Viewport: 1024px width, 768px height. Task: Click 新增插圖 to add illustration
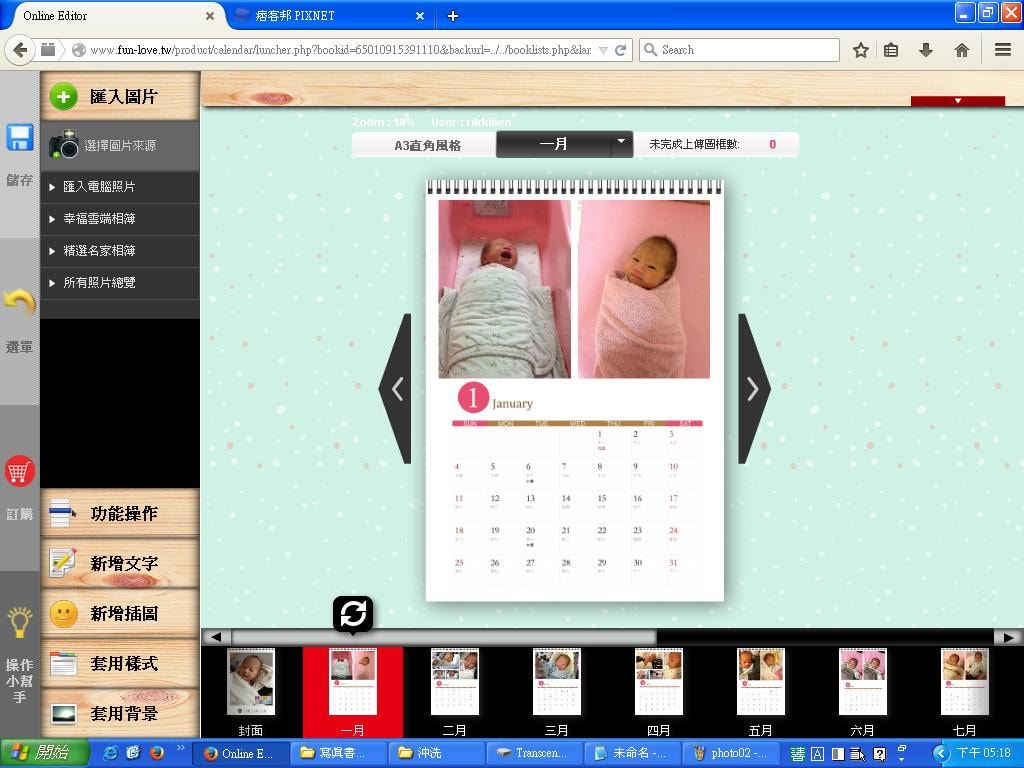(x=120, y=613)
